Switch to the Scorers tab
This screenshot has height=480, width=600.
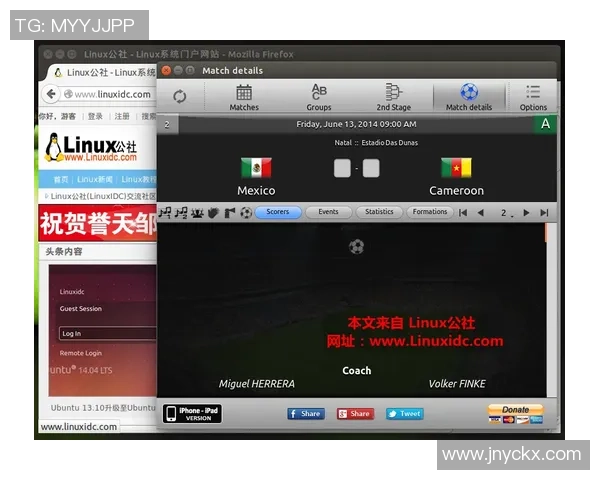pos(278,212)
